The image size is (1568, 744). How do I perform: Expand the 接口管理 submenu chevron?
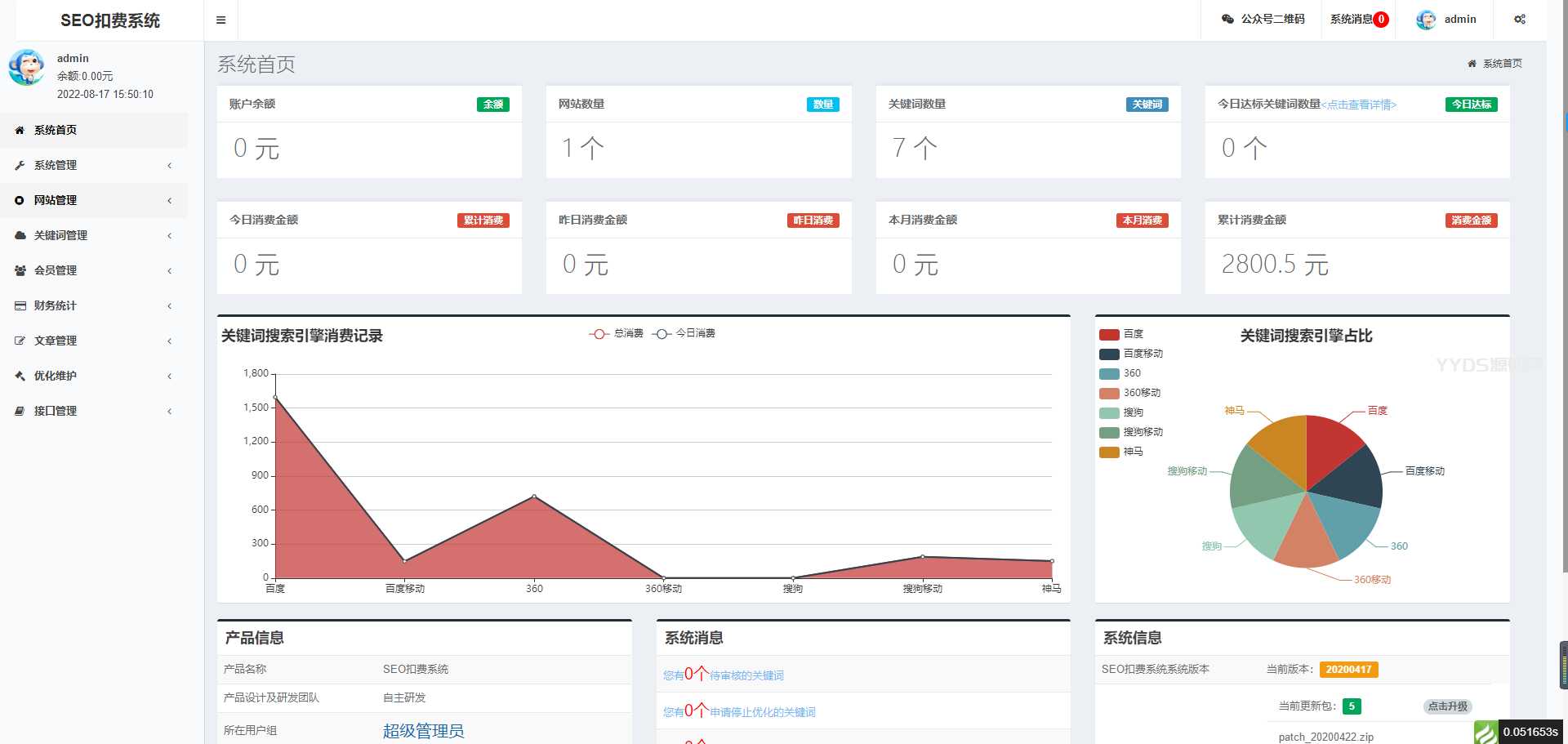click(170, 412)
